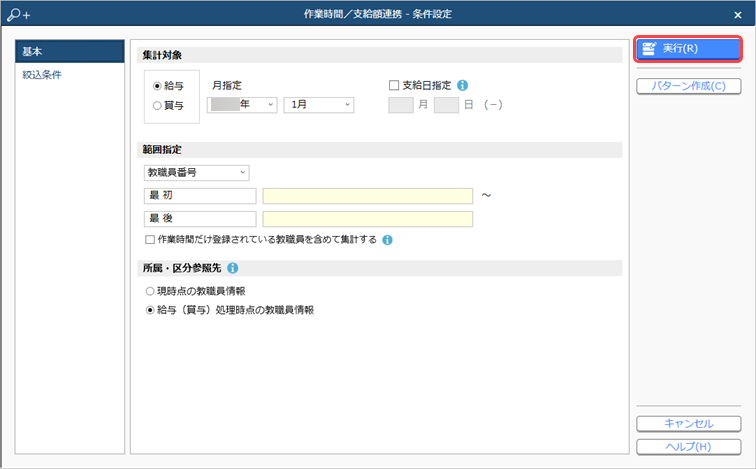
Task: Click info icon after 作業時間だけ登録 checkbox text
Action: point(387,240)
